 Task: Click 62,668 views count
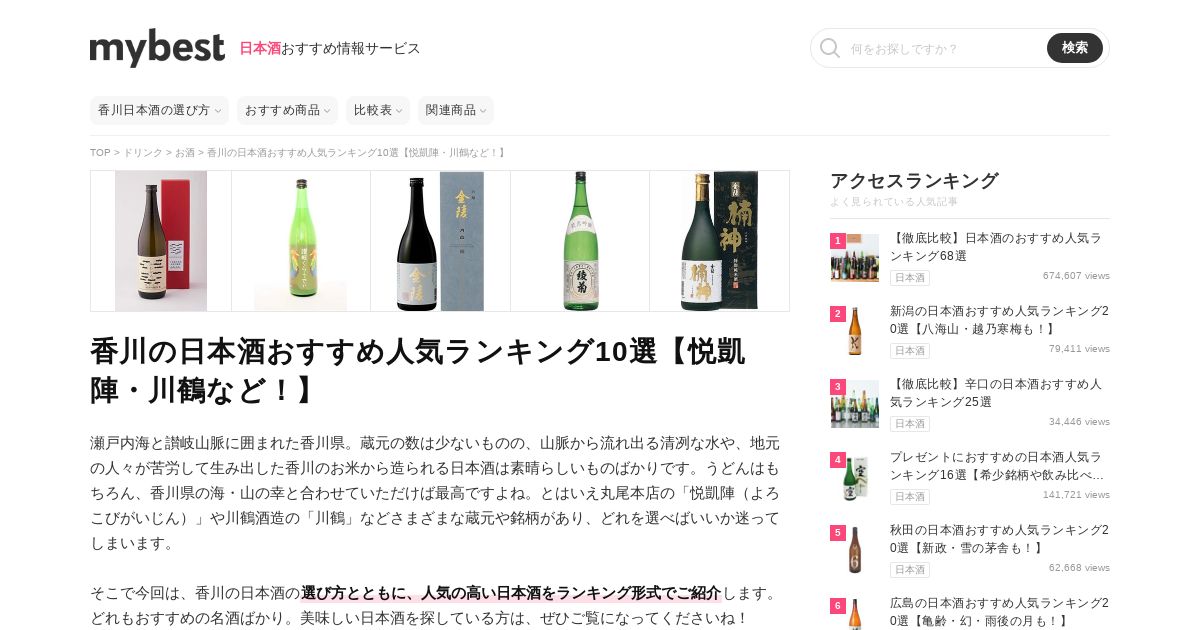(x=1079, y=568)
